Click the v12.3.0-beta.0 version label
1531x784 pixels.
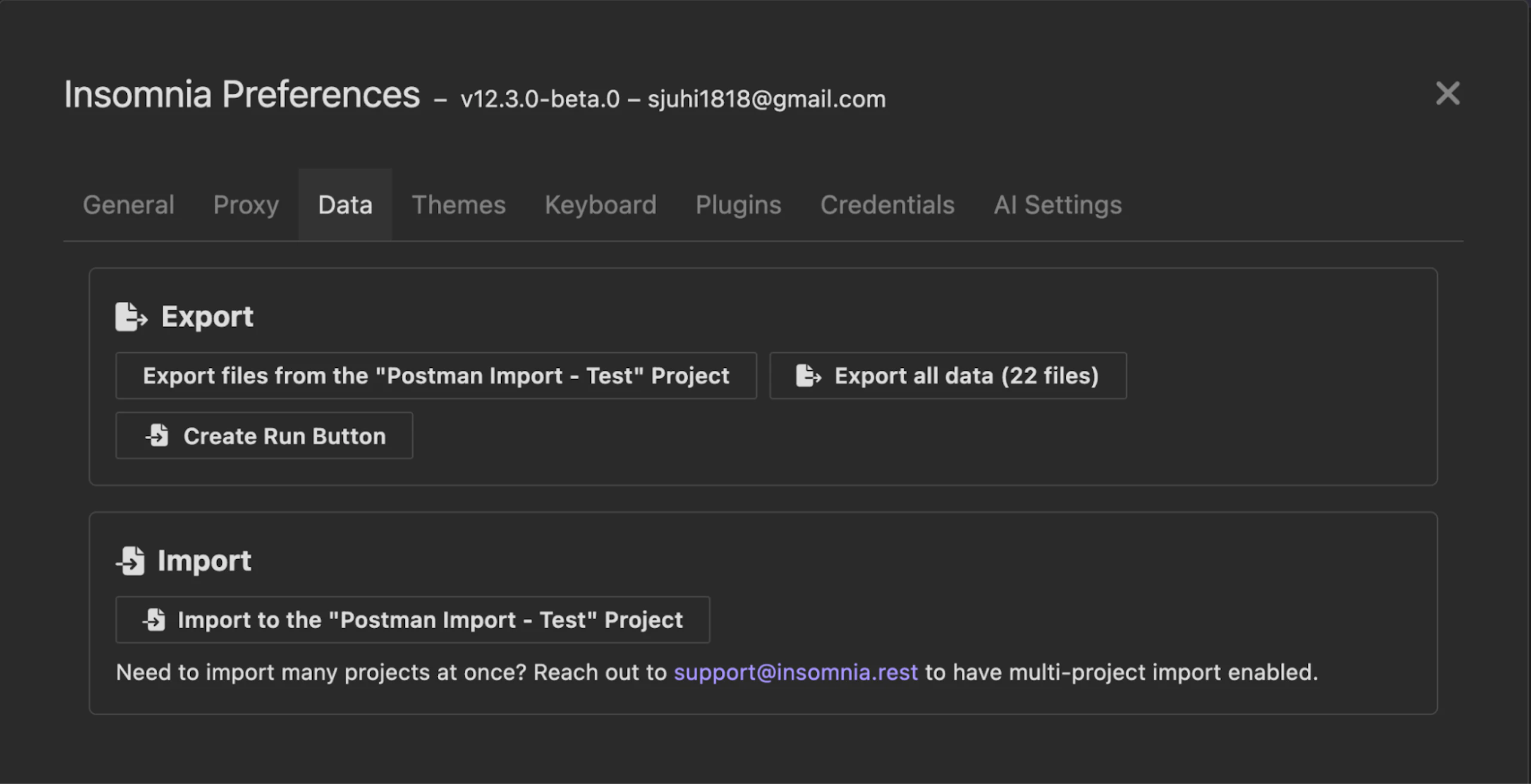pyautogui.click(x=539, y=99)
